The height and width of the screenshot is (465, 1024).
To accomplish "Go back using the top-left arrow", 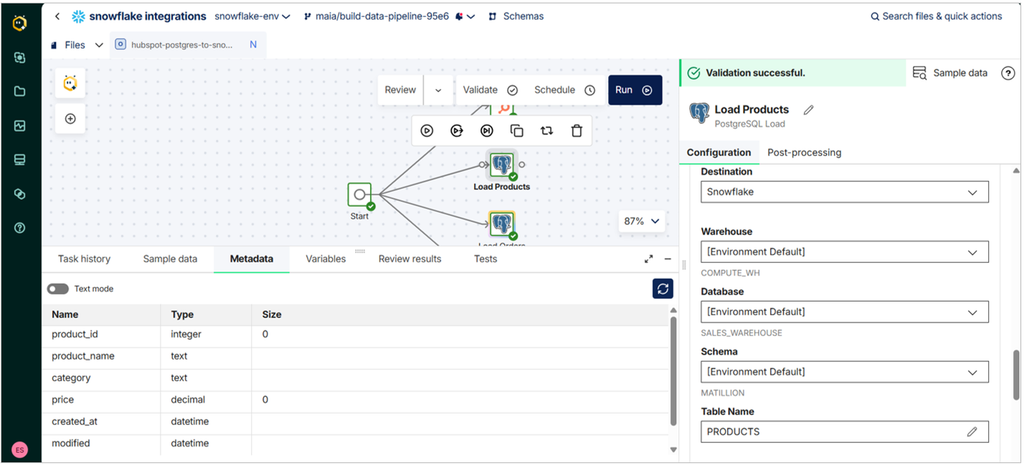I will tap(57, 16).
